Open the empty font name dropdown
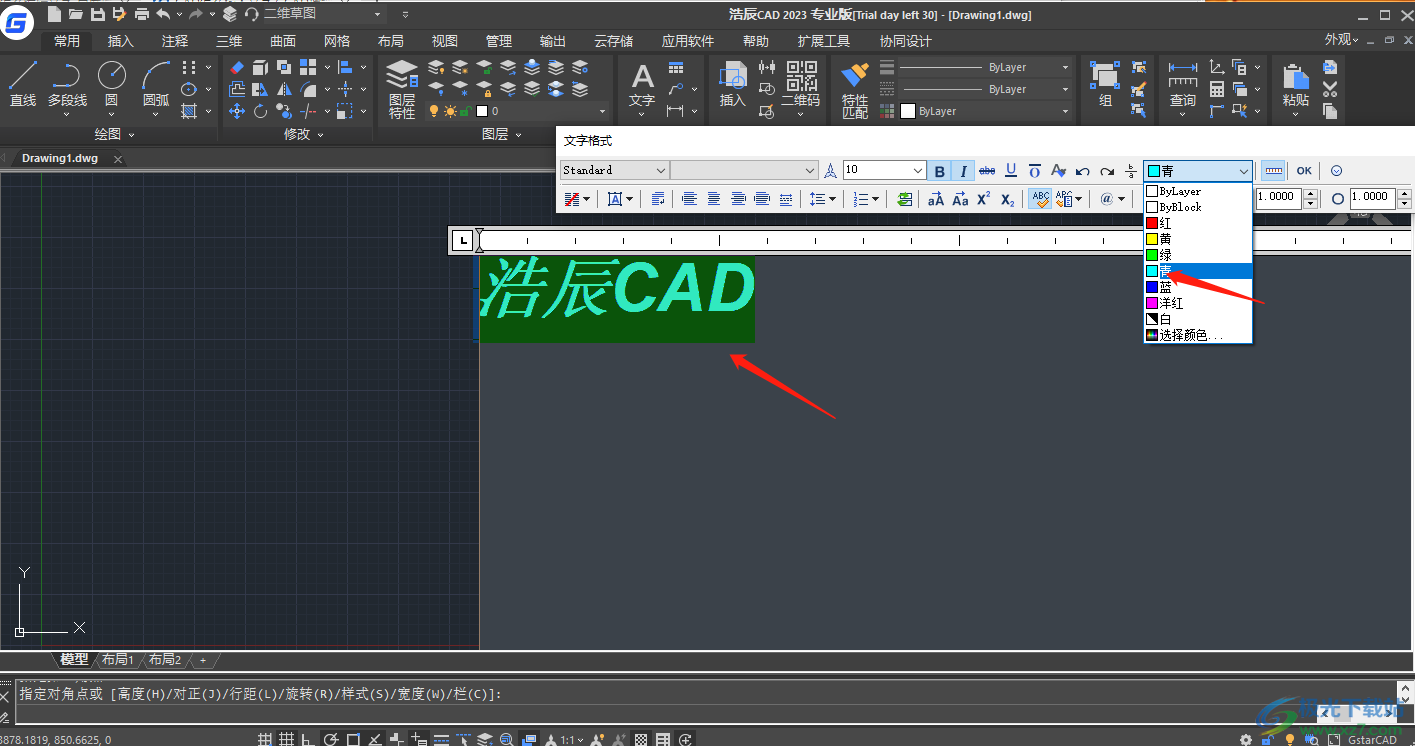This screenshot has width=1415, height=746. point(744,170)
